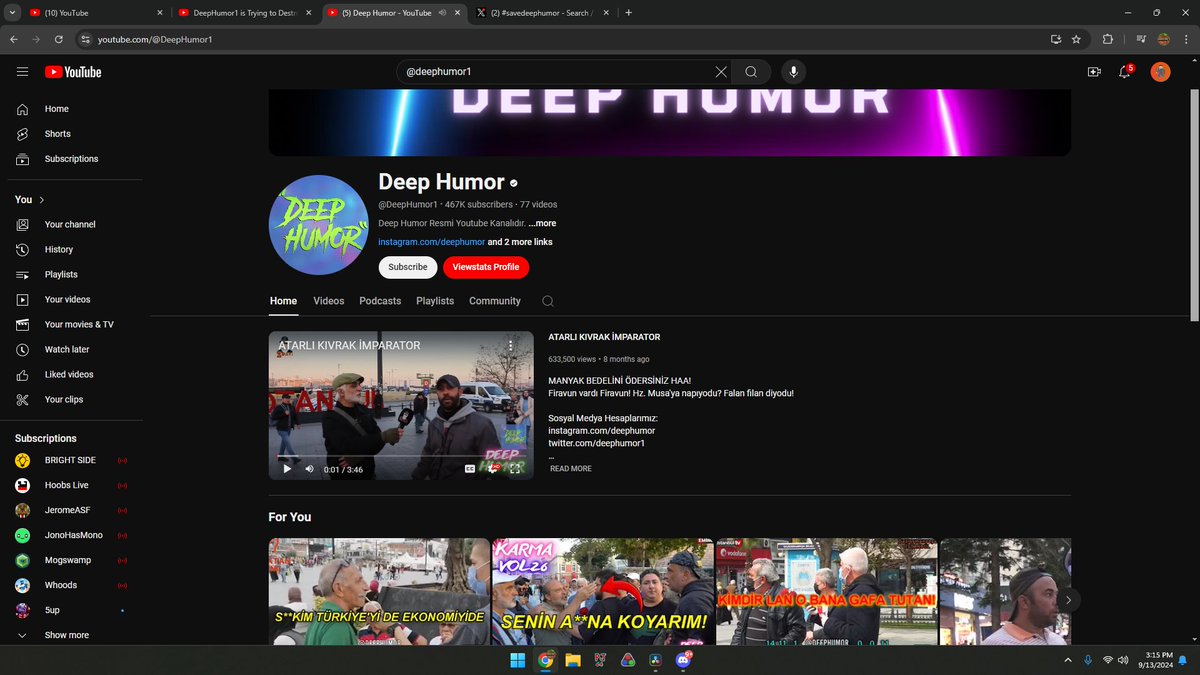This screenshot has height=675, width=1200.
Task: Open the account avatar menu
Action: pyautogui.click(x=1160, y=72)
